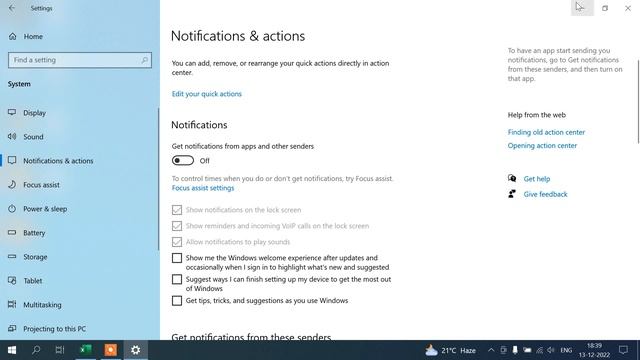Check Show notifications on the lock screen
The height and width of the screenshot is (360, 640).
177,210
